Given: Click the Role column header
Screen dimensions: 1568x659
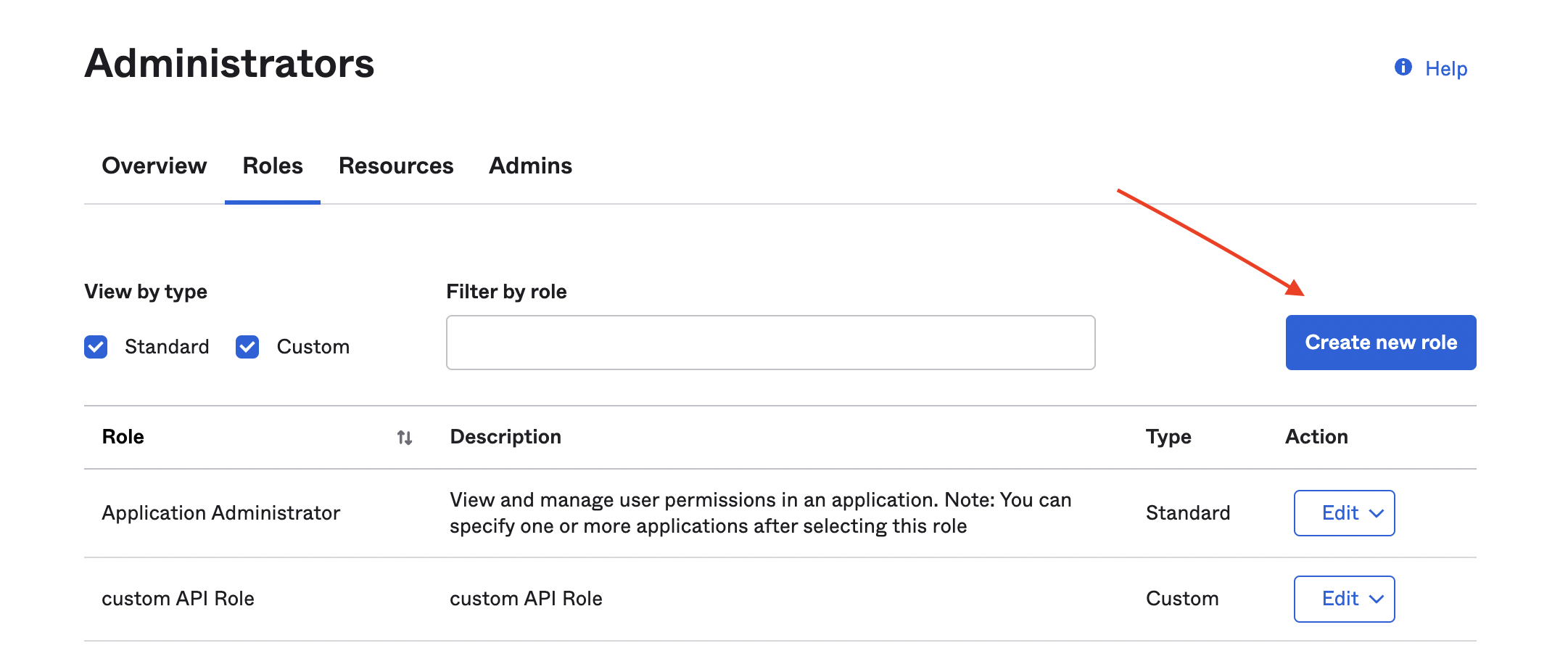Looking at the screenshot, I should tap(122, 437).
